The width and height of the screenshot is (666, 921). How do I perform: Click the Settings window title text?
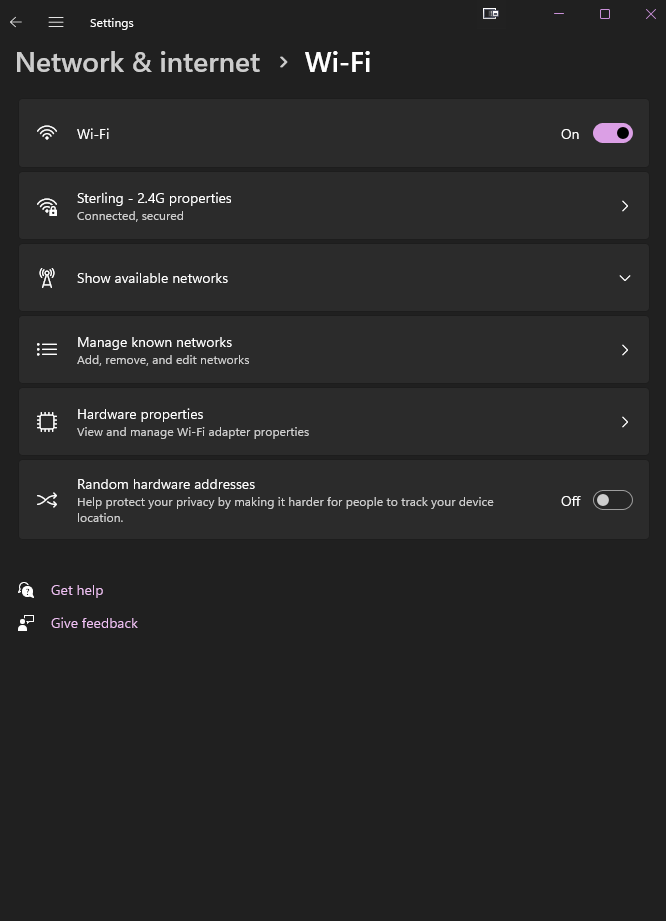click(x=111, y=23)
